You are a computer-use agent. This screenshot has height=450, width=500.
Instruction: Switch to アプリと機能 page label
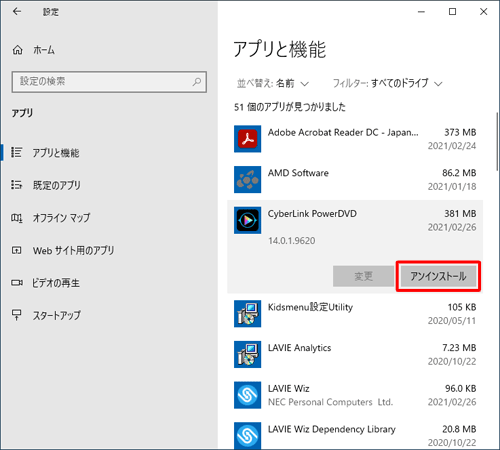[56, 153]
